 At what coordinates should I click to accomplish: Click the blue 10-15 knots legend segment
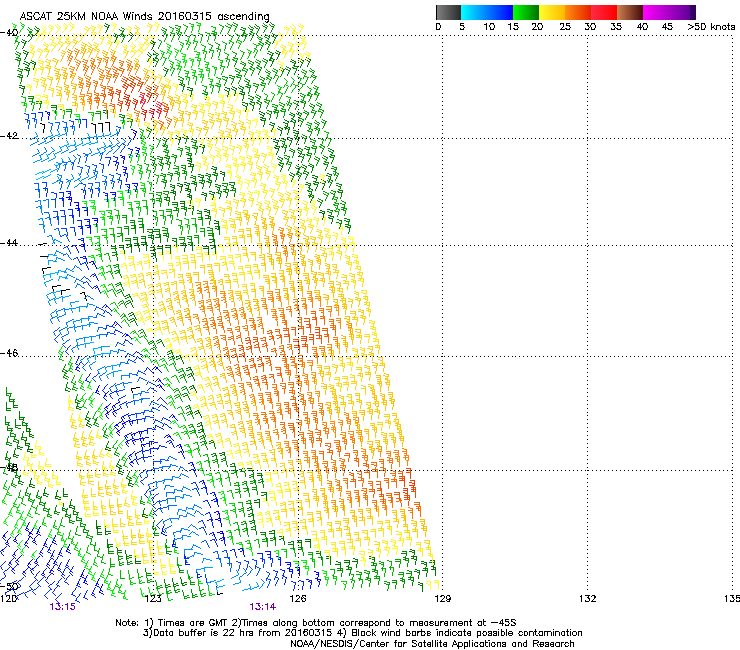pyautogui.click(x=500, y=12)
